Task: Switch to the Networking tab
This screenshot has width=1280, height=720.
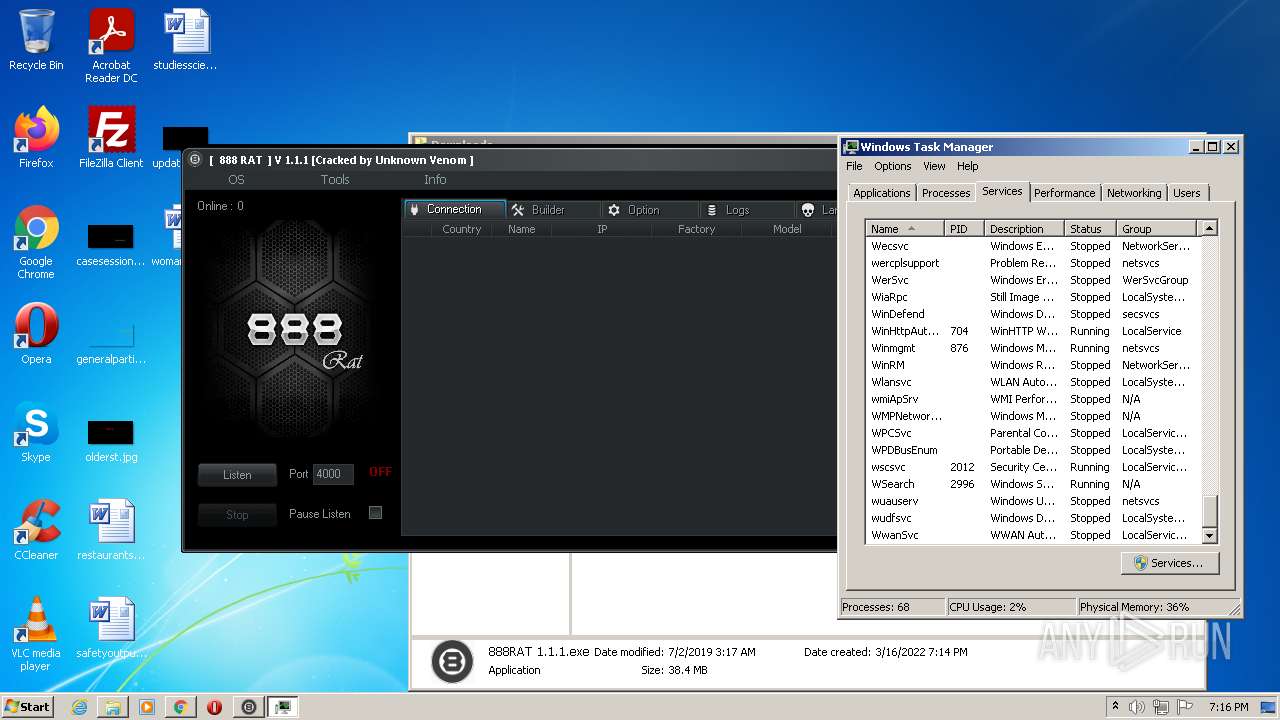Action: click(x=1134, y=193)
